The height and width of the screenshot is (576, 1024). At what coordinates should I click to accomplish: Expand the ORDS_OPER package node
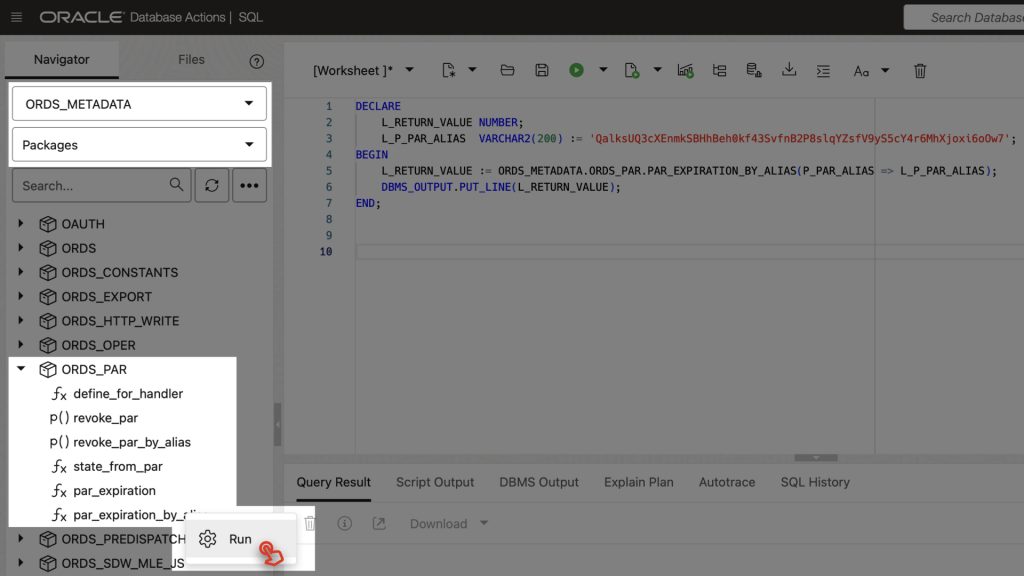[21, 345]
